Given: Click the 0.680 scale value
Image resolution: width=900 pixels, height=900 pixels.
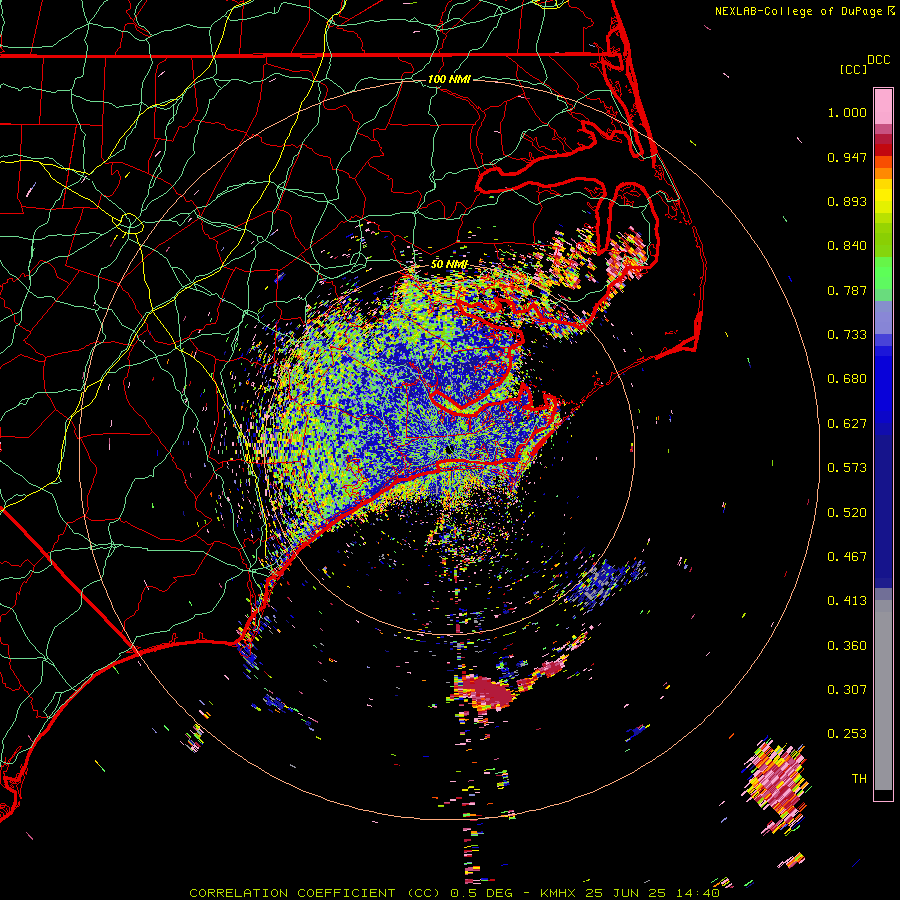Looking at the screenshot, I should click(x=847, y=379).
